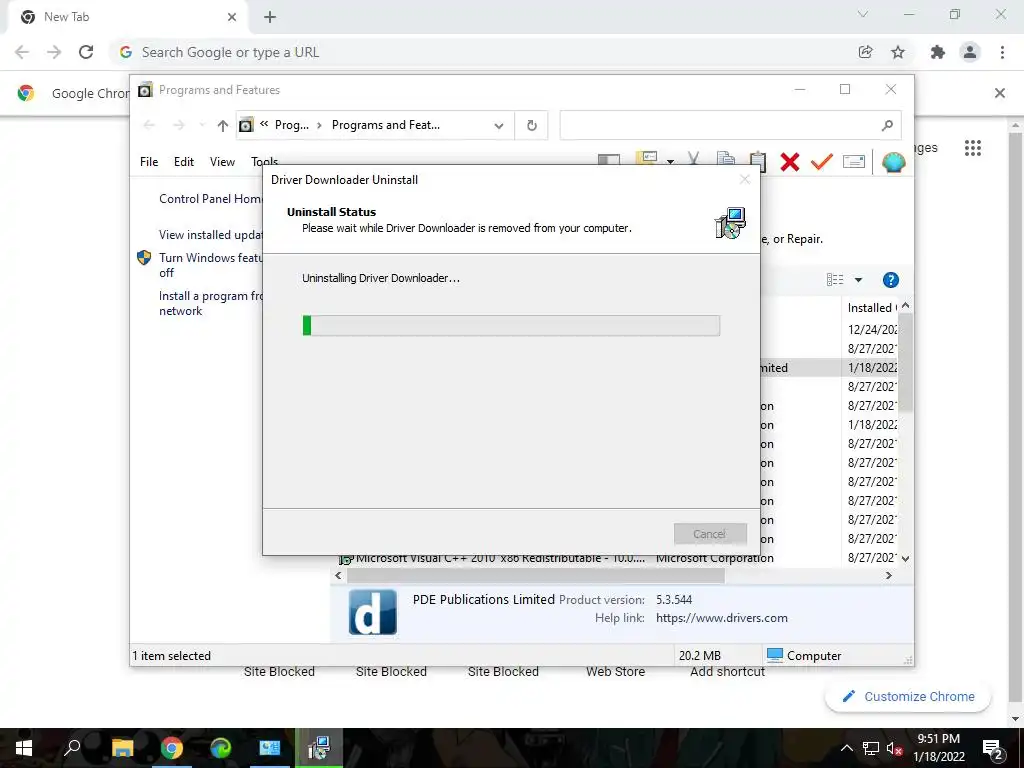Click the 'Prog...' breadcrumb segment
The width and height of the screenshot is (1024, 768).
[x=292, y=125]
